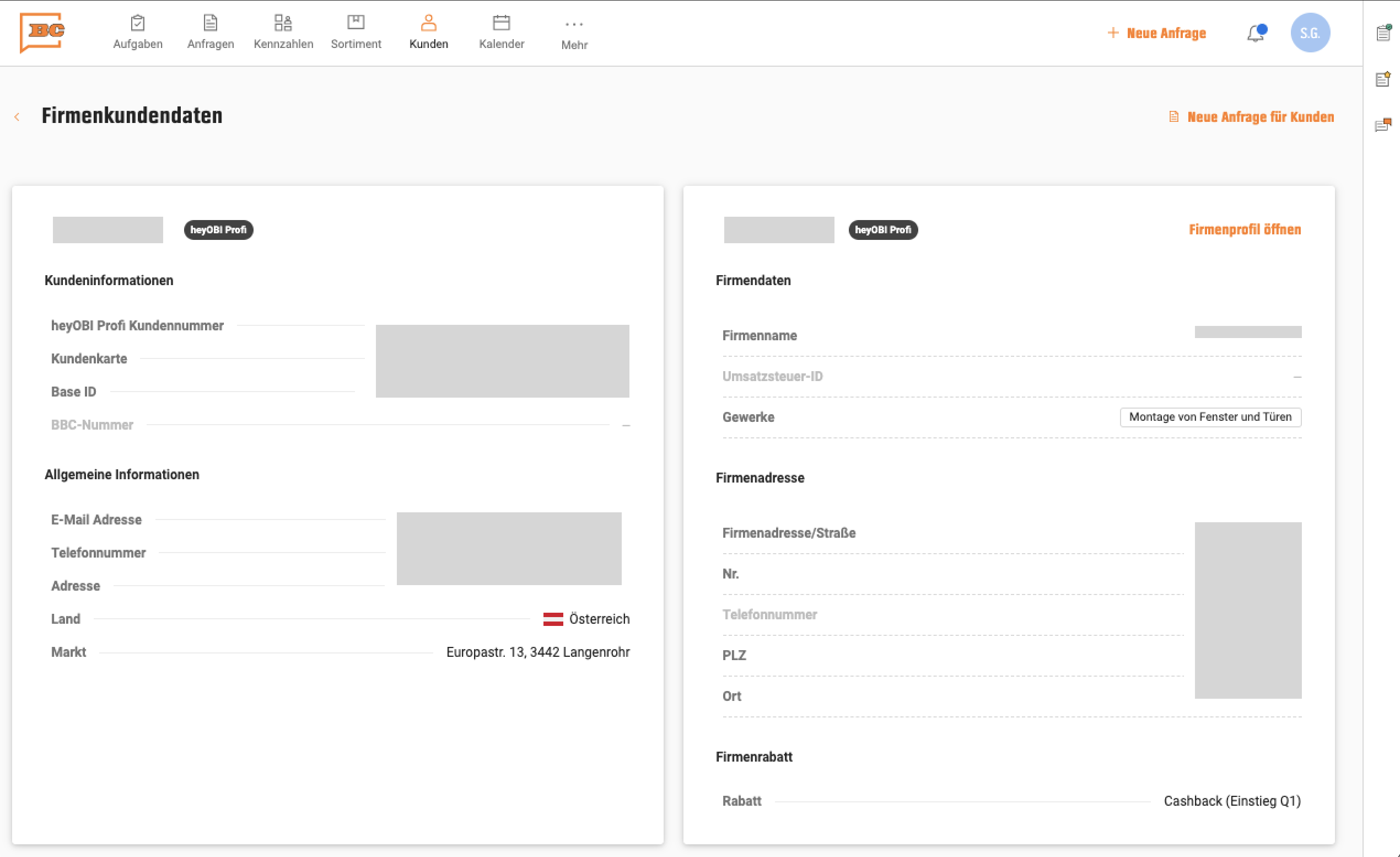Open sidebar note icon with yellow star
This screenshot has height=857, width=1400.
tap(1383, 79)
